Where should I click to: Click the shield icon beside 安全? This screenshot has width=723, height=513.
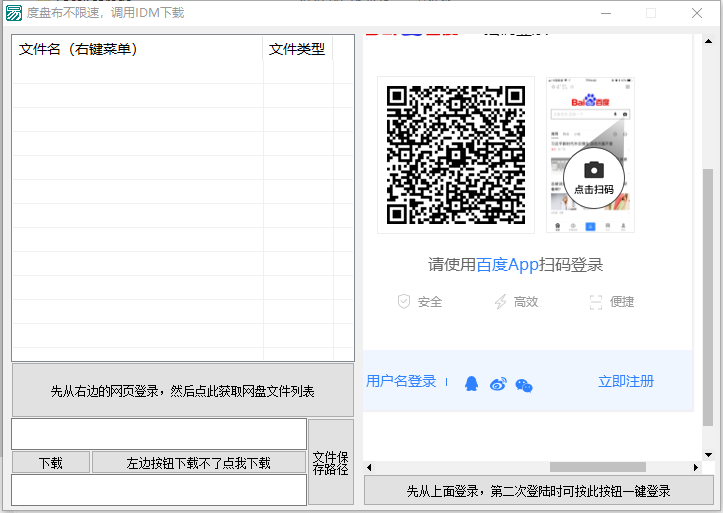[404, 301]
